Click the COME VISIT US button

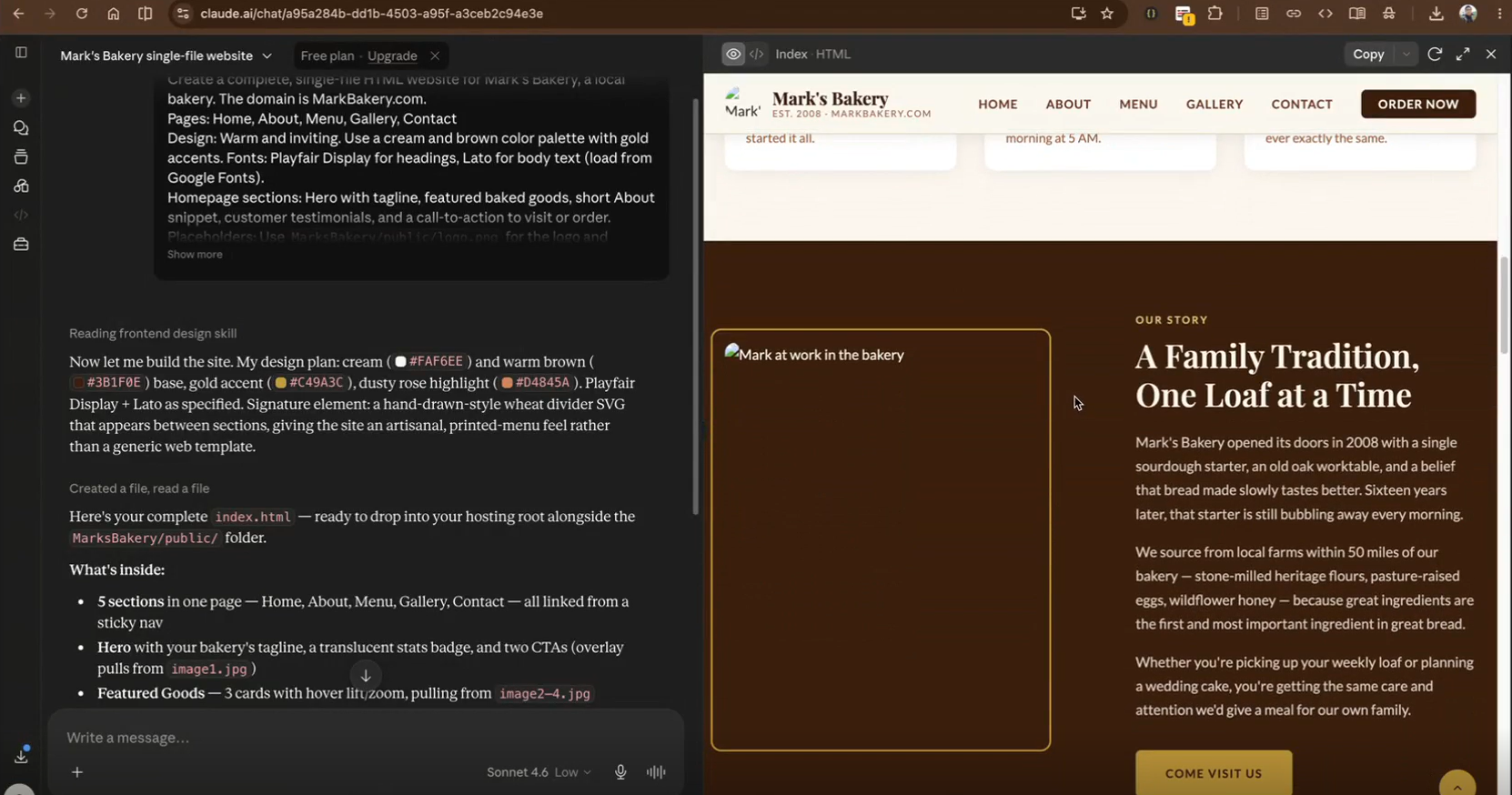(x=1214, y=773)
